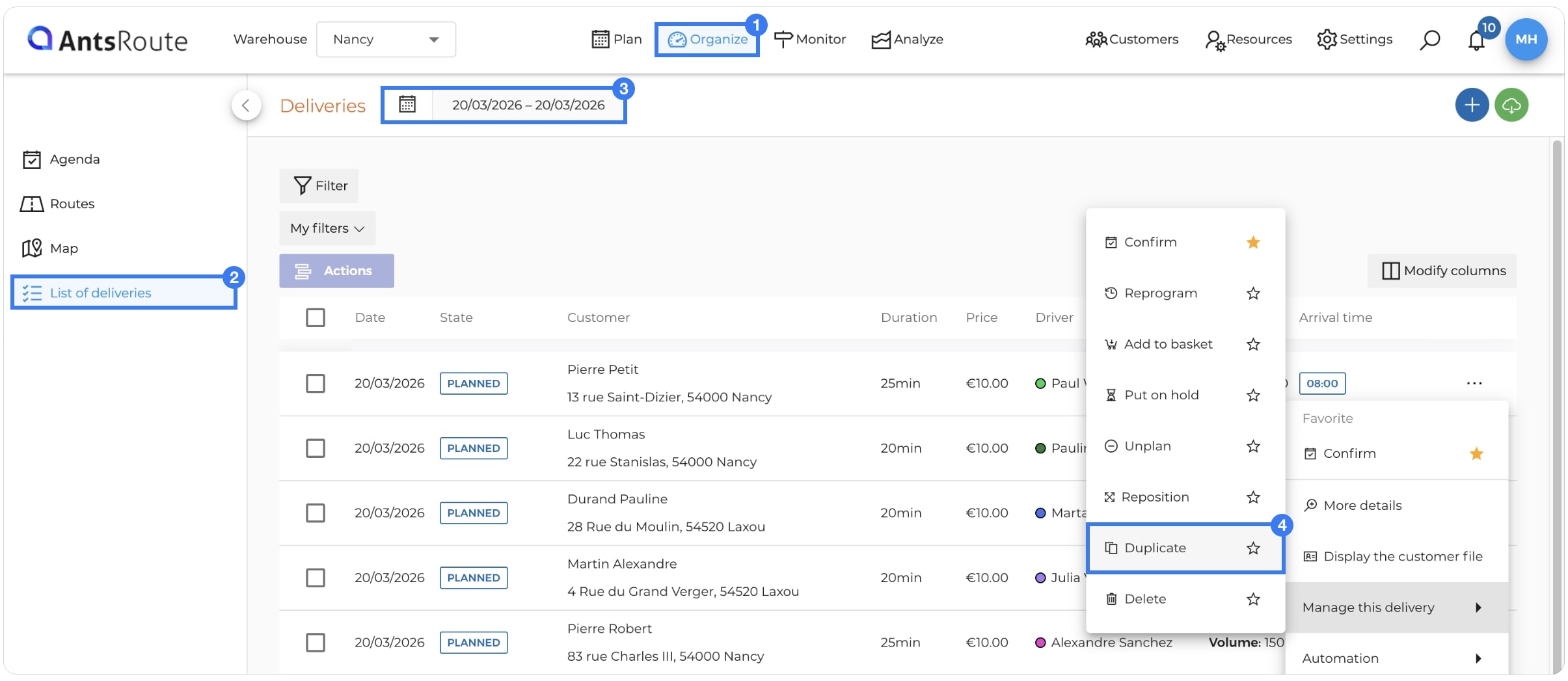1568x681 pixels.
Task: Open the notifications bell
Action: (x=1476, y=40)
